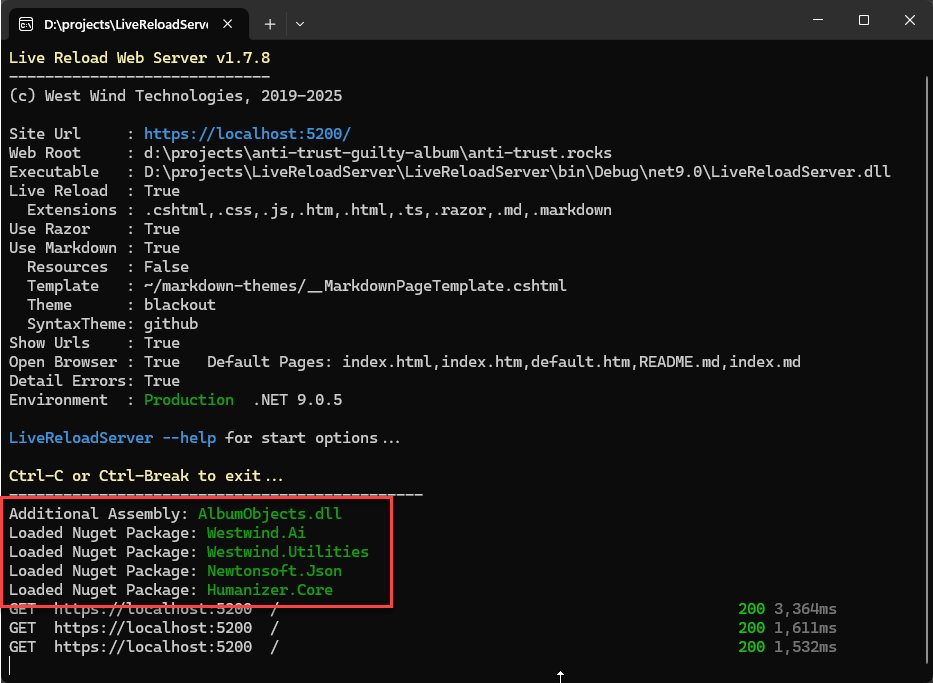Click the 'Newtonsoft.Json' package name

(x=274, y=571)
